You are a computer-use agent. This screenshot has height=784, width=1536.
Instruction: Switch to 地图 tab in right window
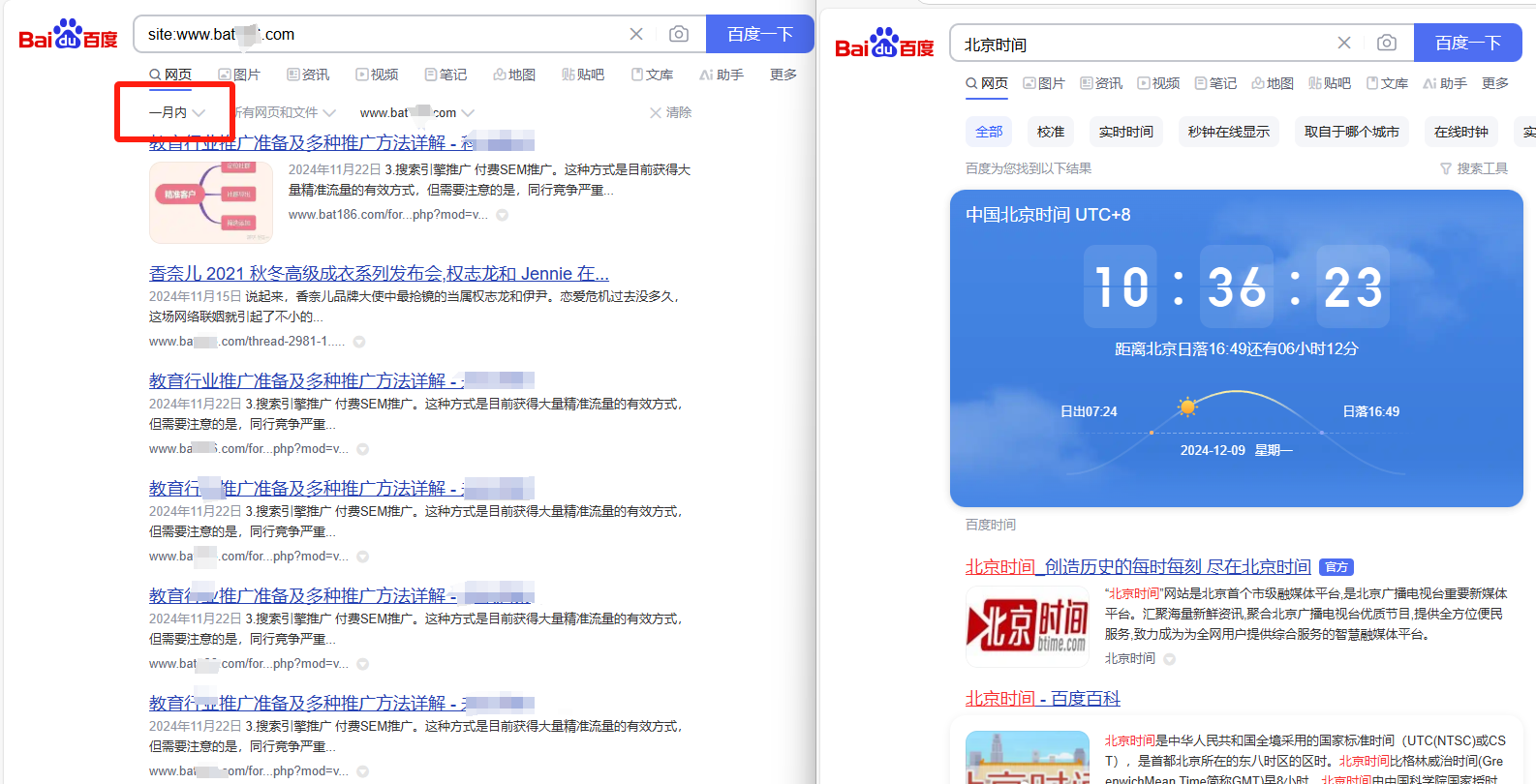1273,83
